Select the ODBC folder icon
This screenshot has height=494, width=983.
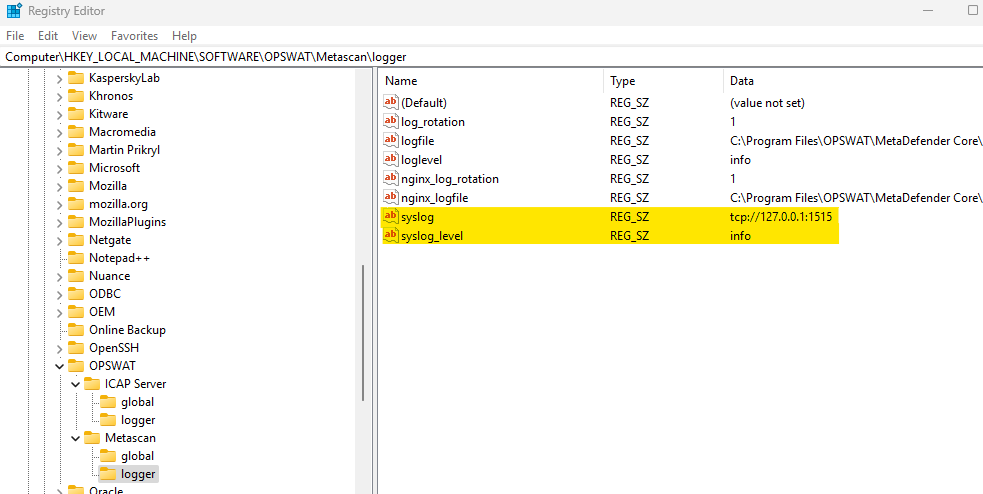pyautogui.click(x=76, y=293)
